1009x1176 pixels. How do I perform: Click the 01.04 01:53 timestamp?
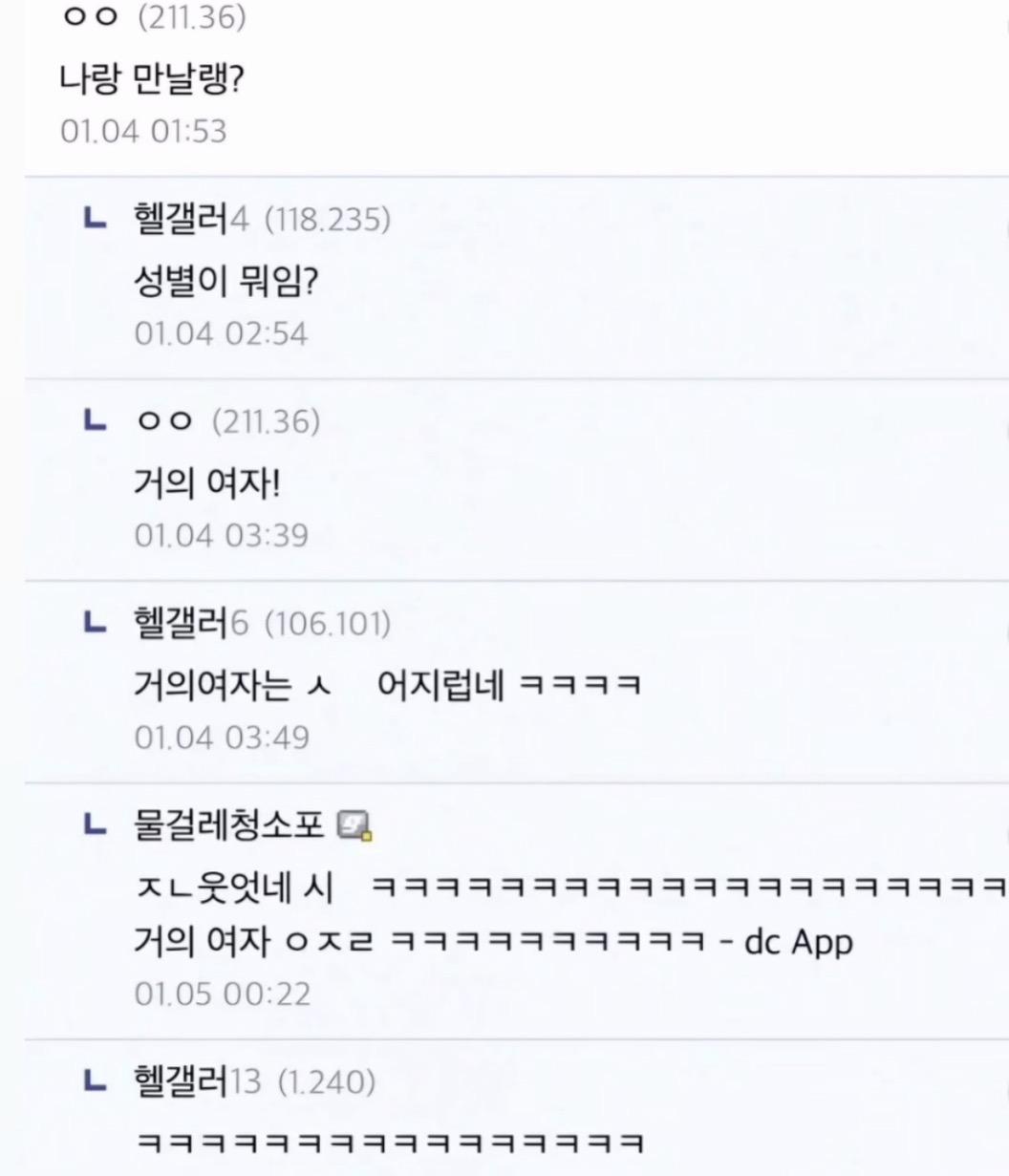[143, 131]
